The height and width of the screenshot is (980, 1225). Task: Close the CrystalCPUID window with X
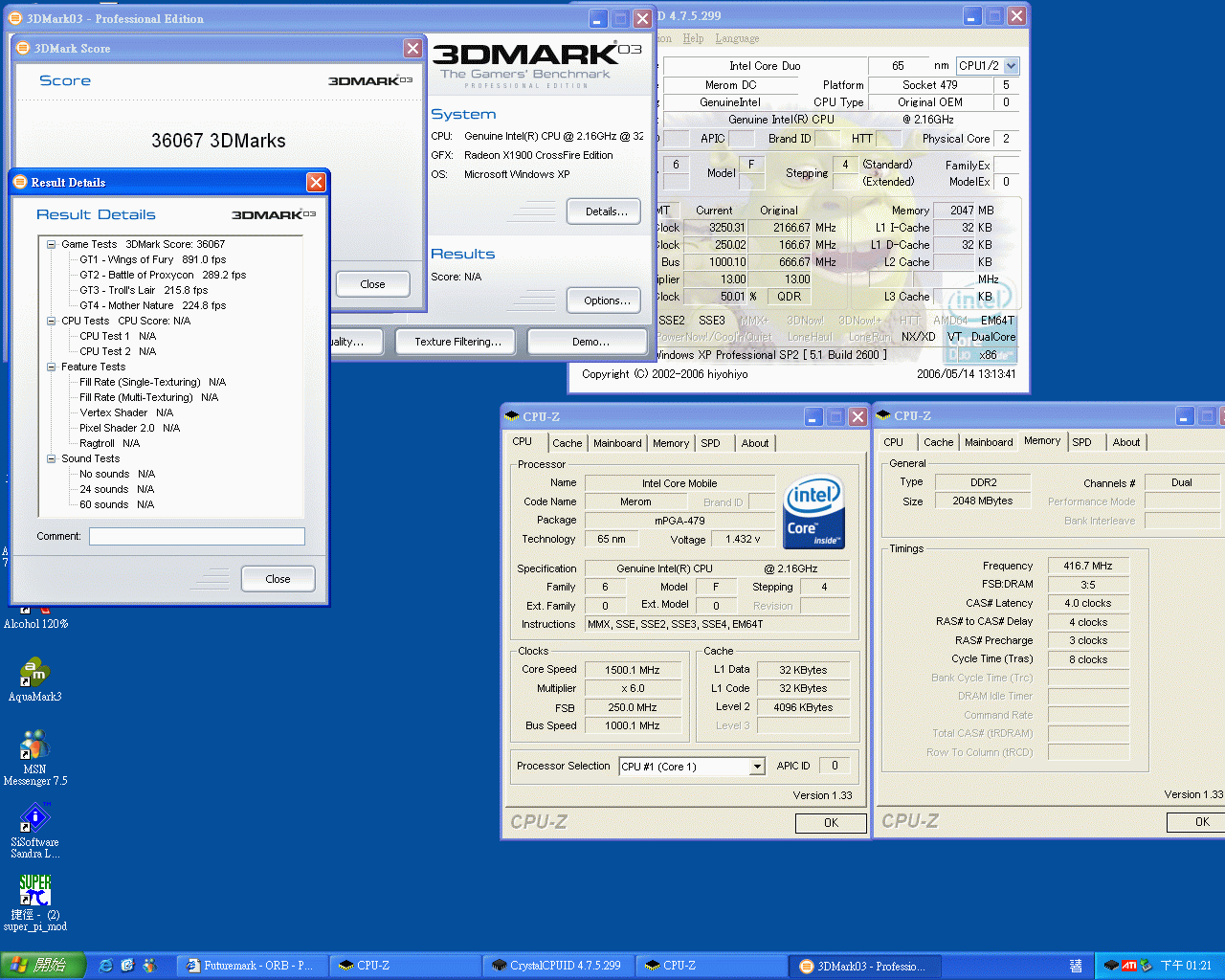1016,15
